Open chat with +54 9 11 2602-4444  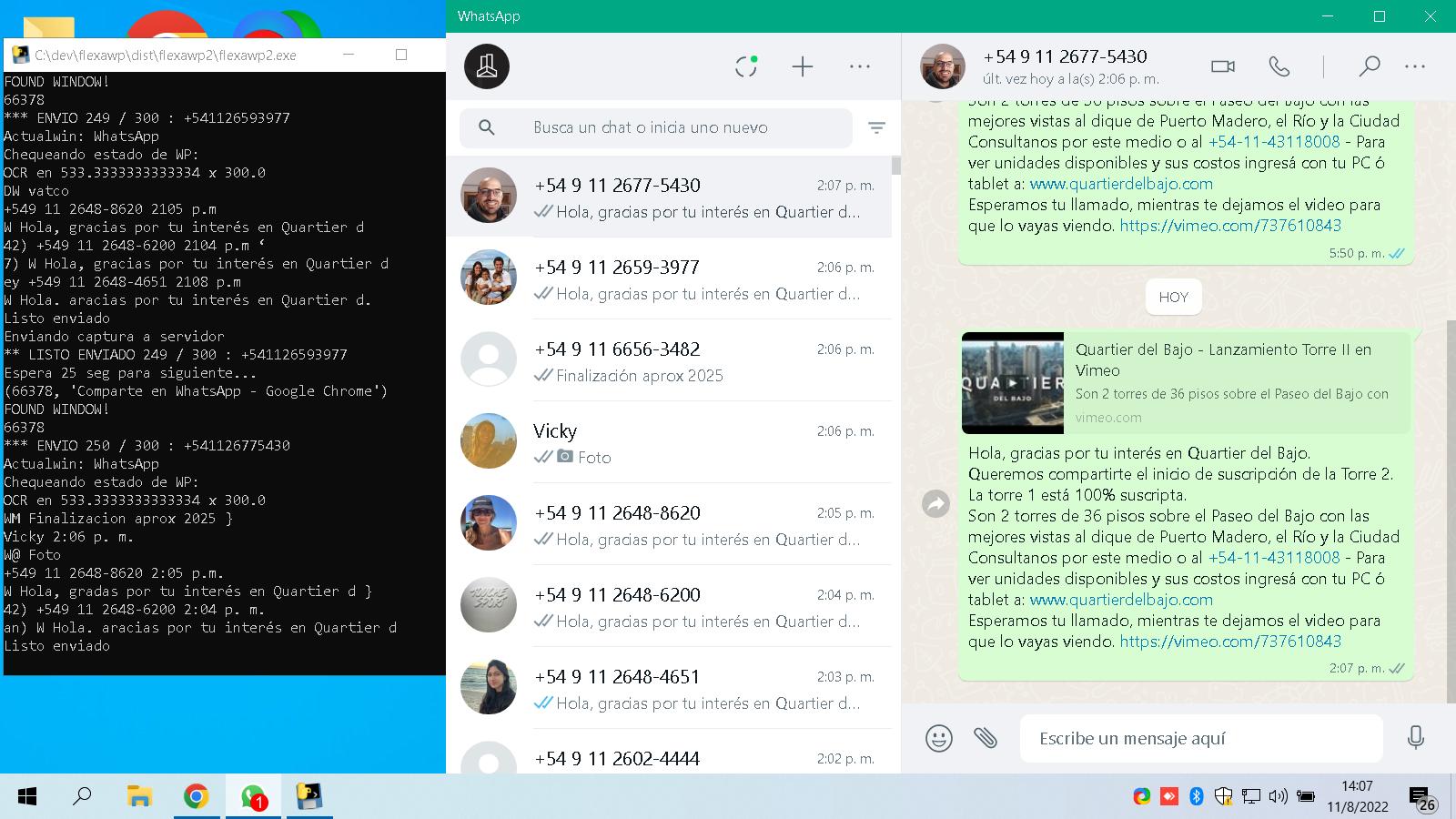[669, 753]
